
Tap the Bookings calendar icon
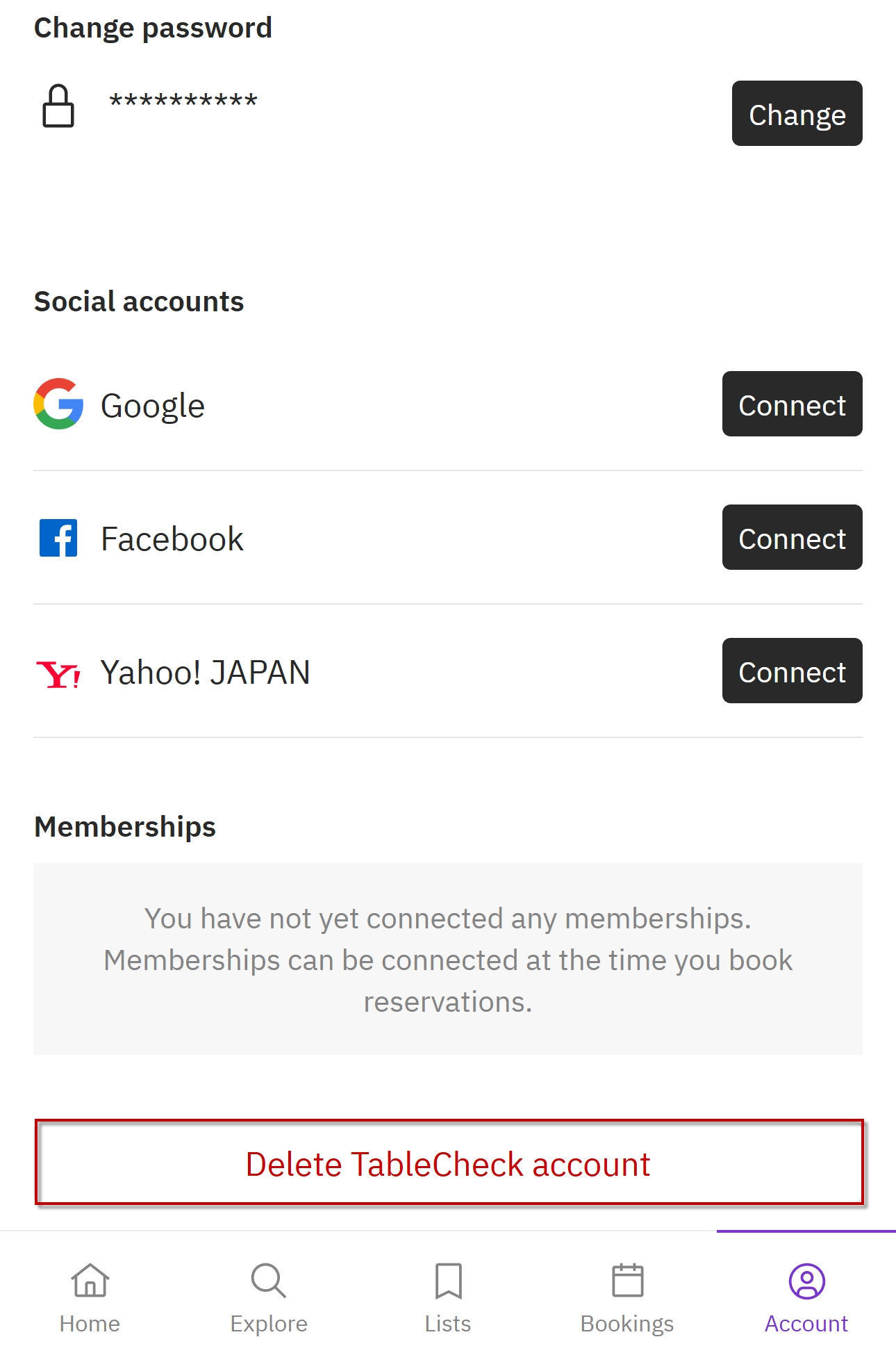pos(627,1280)
